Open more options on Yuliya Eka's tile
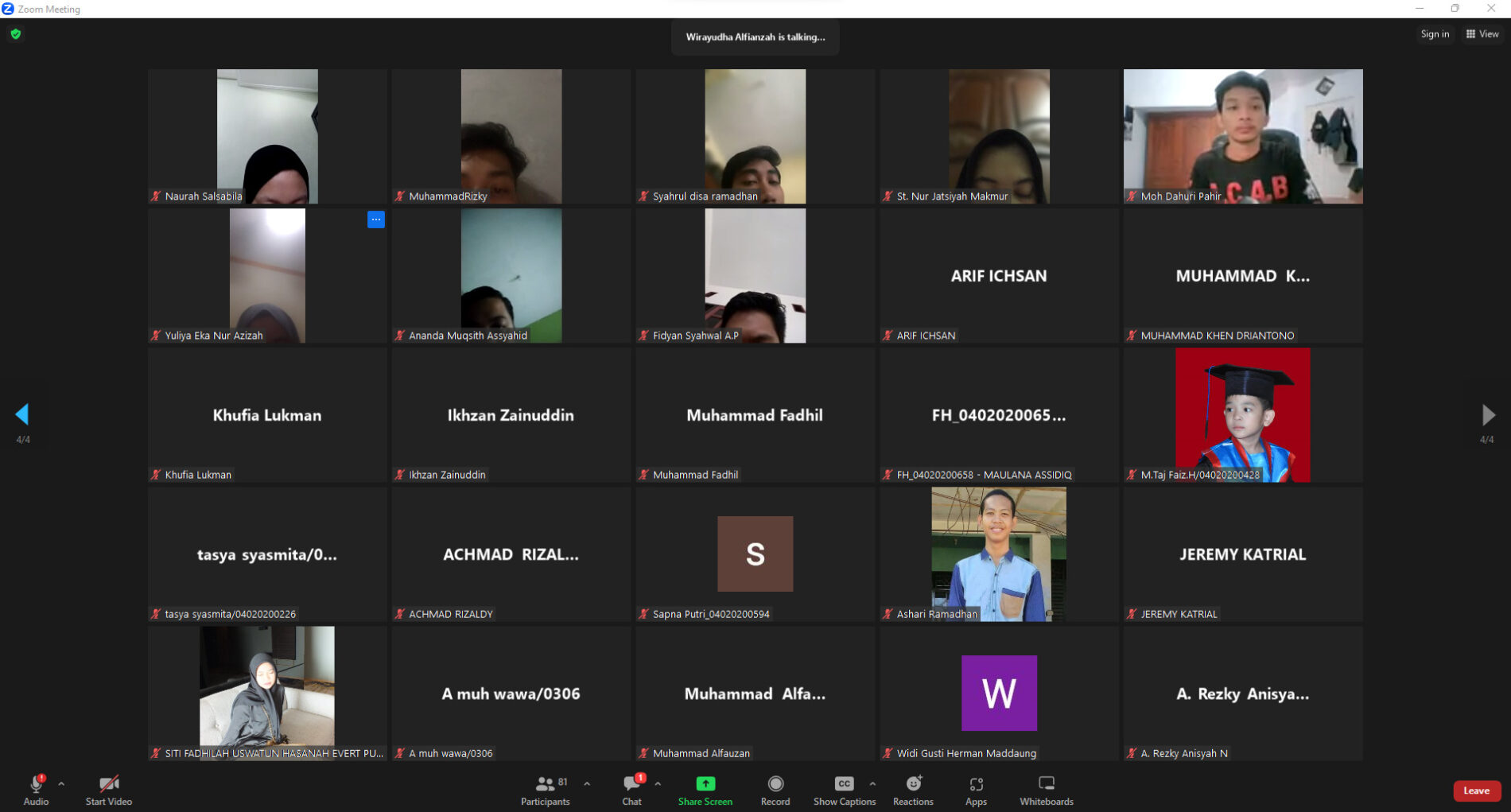This screenshot has width=1511, height=812. [x=376, y=220]
